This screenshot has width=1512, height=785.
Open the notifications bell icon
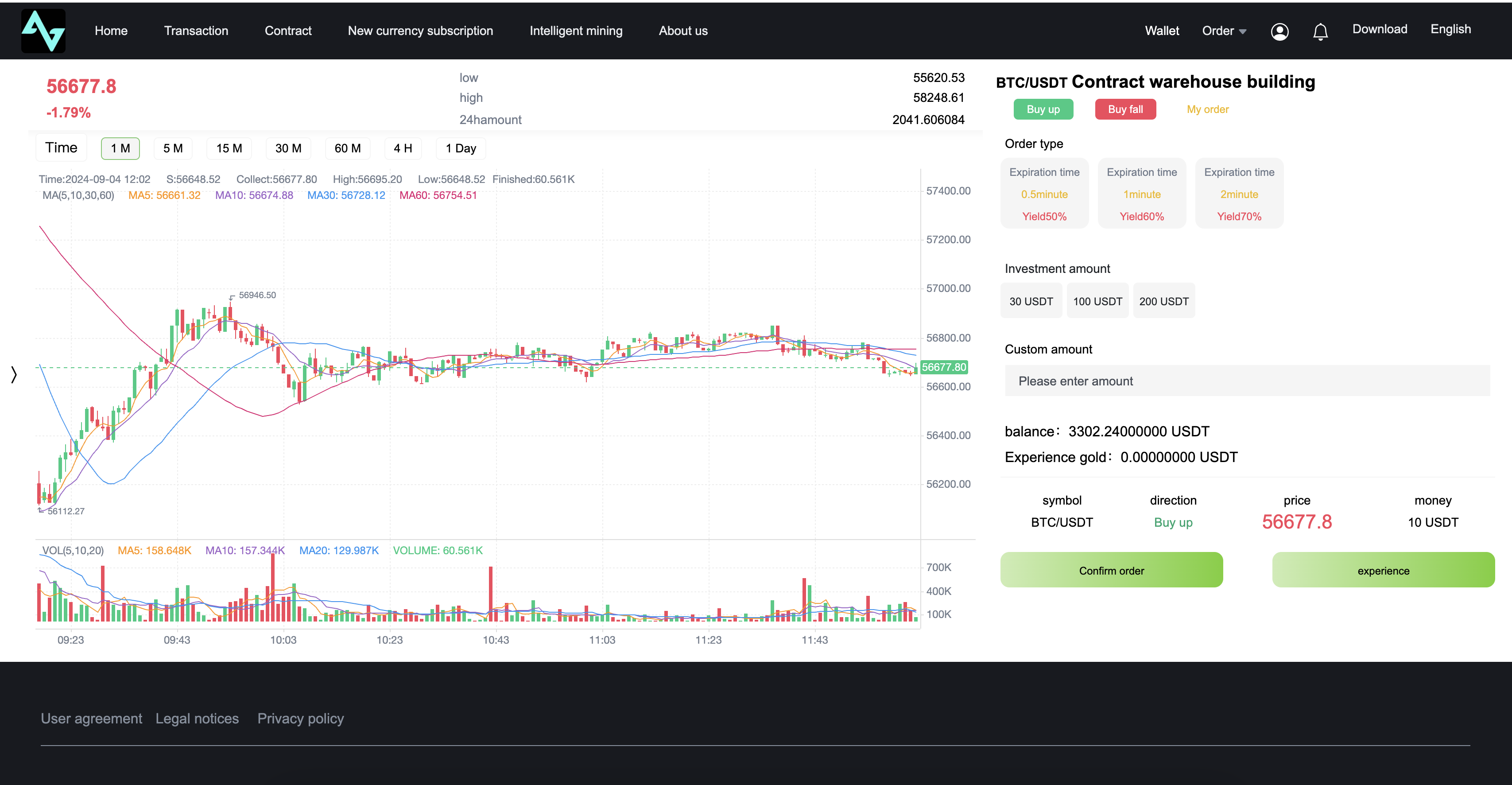click(1320, 31)
